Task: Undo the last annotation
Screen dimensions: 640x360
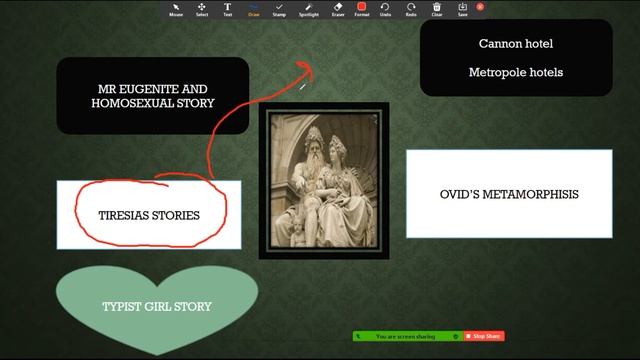Action: (385, 9)
